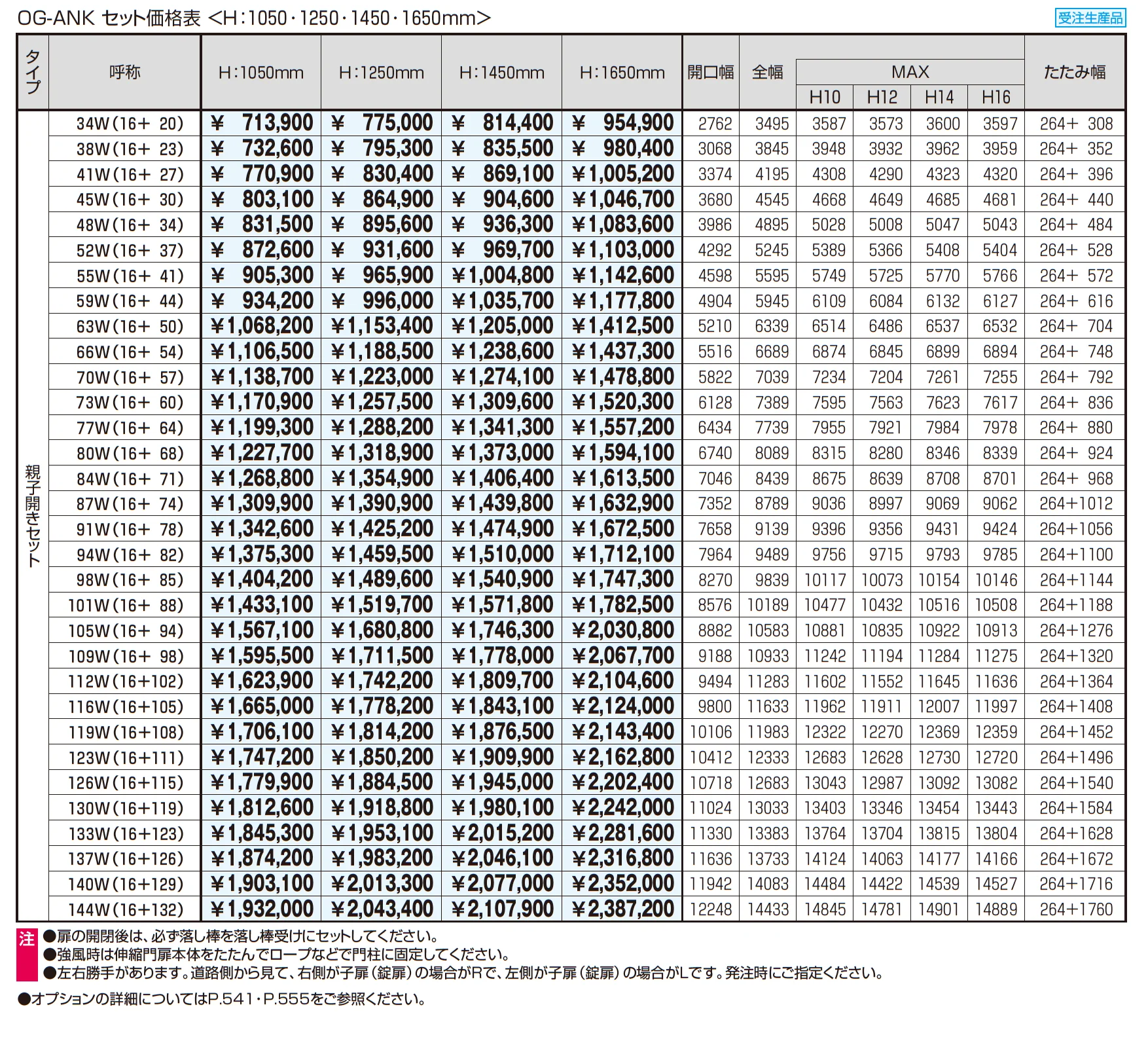Select price ¥1,778,200 in 116W row
The width and height of the screenshot is (1148, 1041).
[x=382, y=706]
